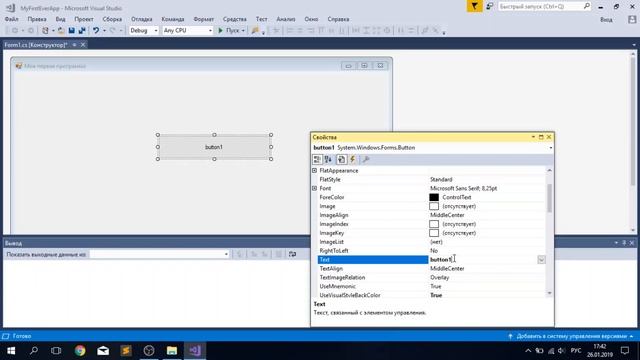Click the Undo arrow icon
Viewport: 640px width, 360px height.
point(96,31)
